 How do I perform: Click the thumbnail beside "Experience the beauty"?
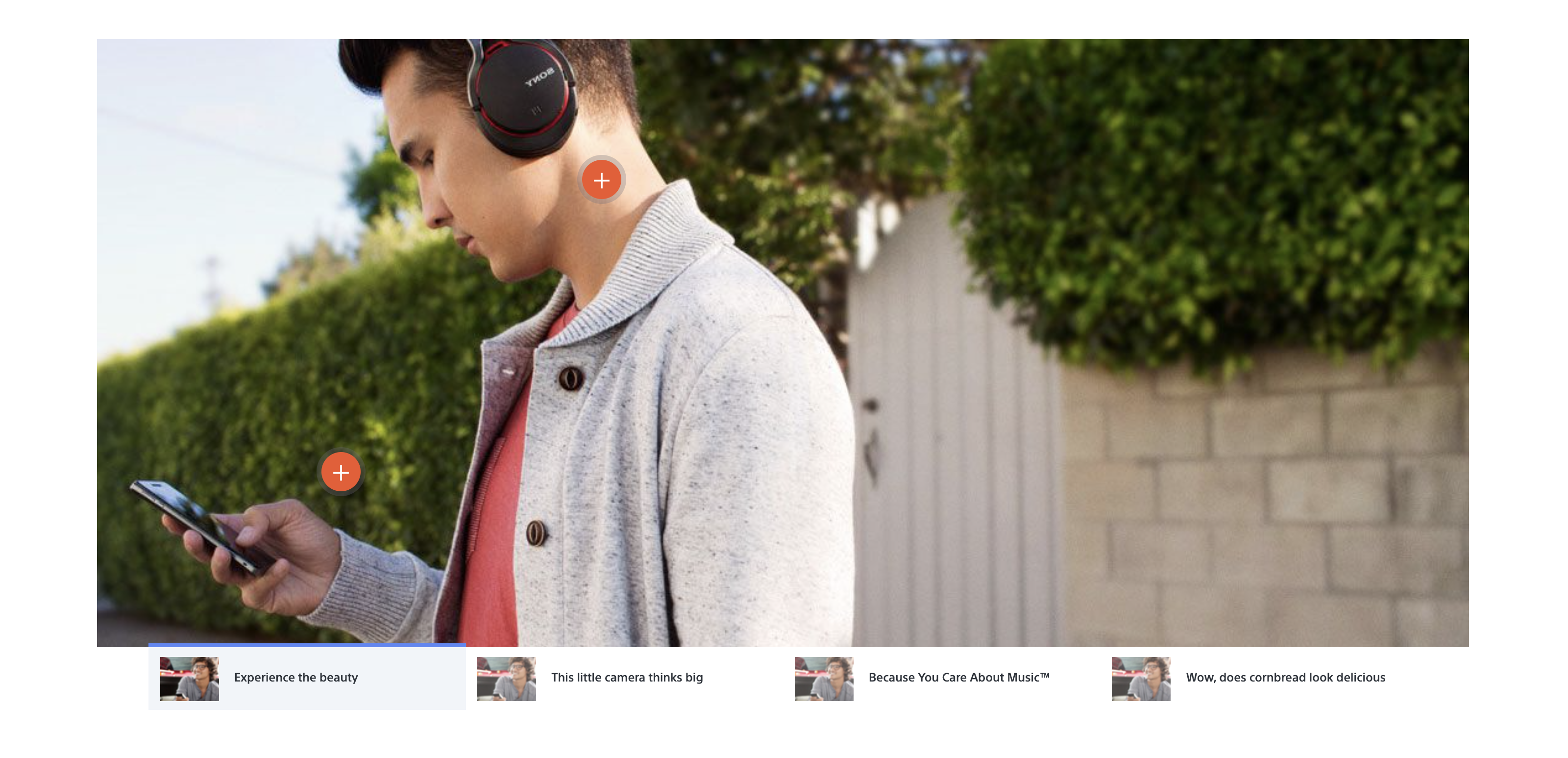click(x=189, y=679)
